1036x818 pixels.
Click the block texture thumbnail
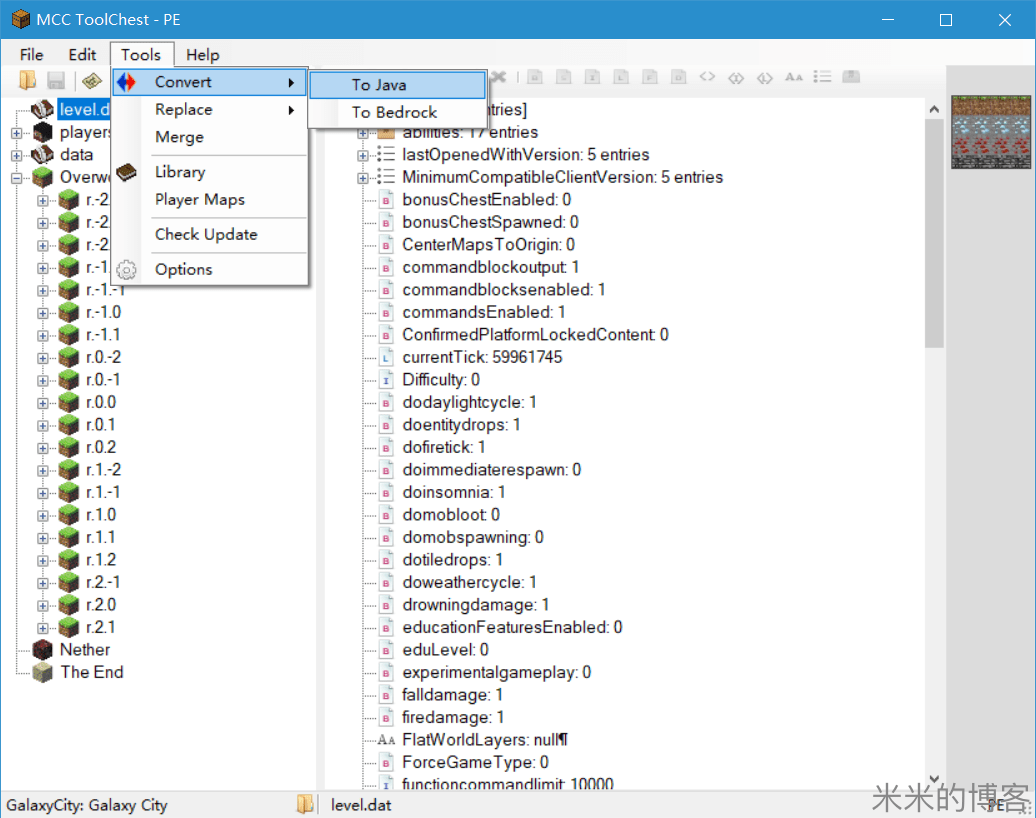click(990, 131)
